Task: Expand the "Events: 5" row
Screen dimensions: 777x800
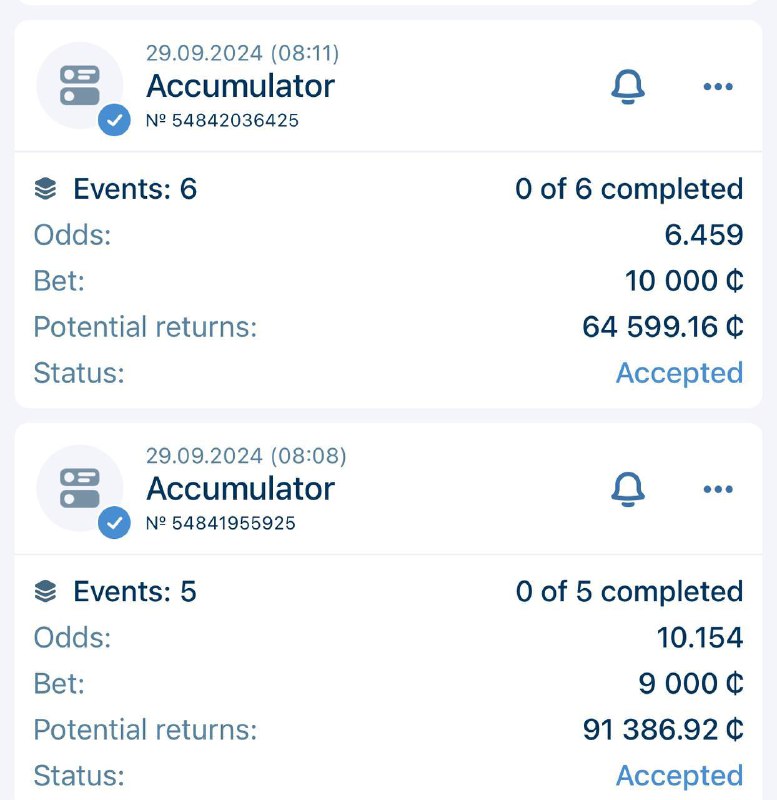Action: tap(135, 592)
